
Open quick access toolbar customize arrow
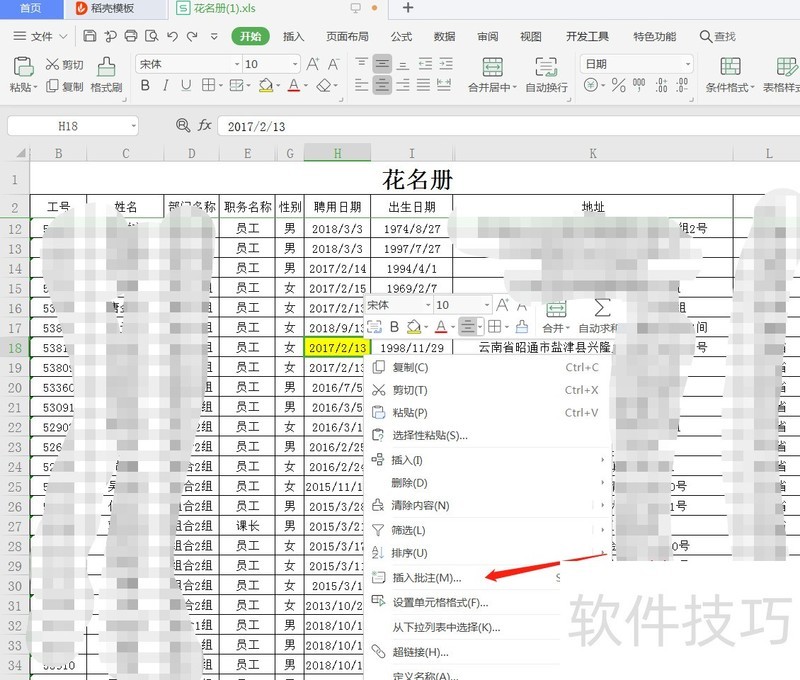tap(214, 36)
